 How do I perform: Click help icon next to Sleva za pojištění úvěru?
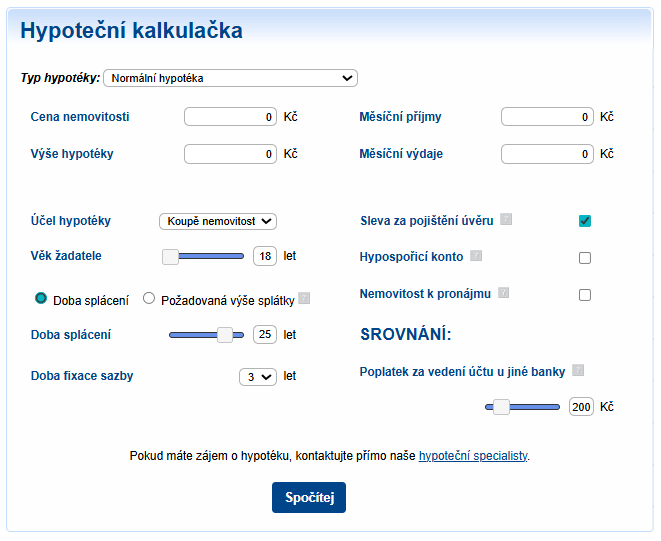[506, 219]
